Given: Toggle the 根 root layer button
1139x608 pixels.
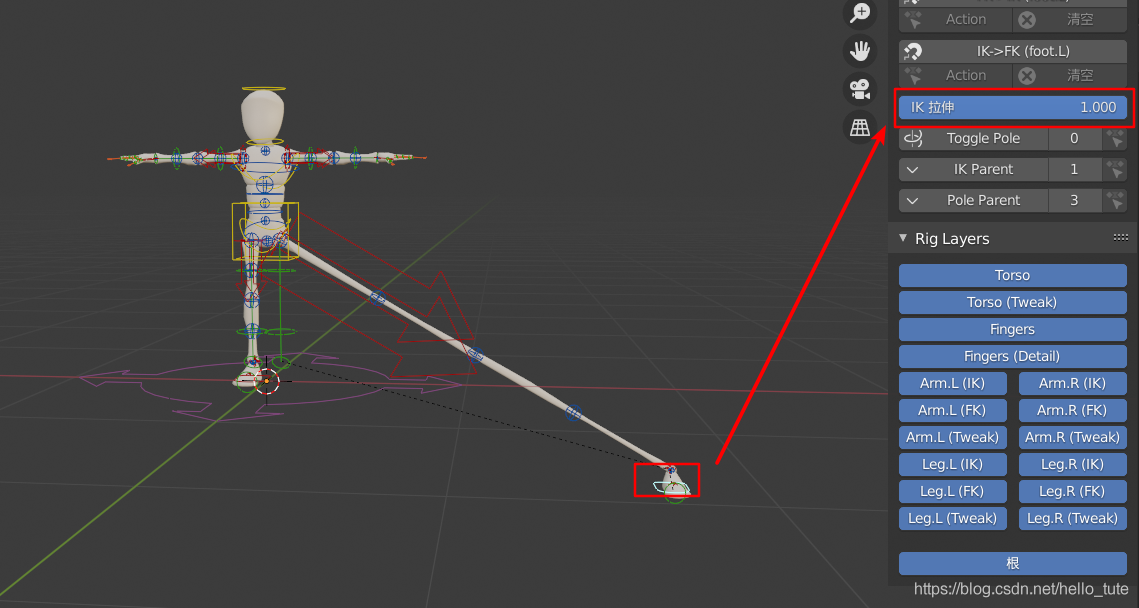Looking at the screenshot, I should 1013,564.
